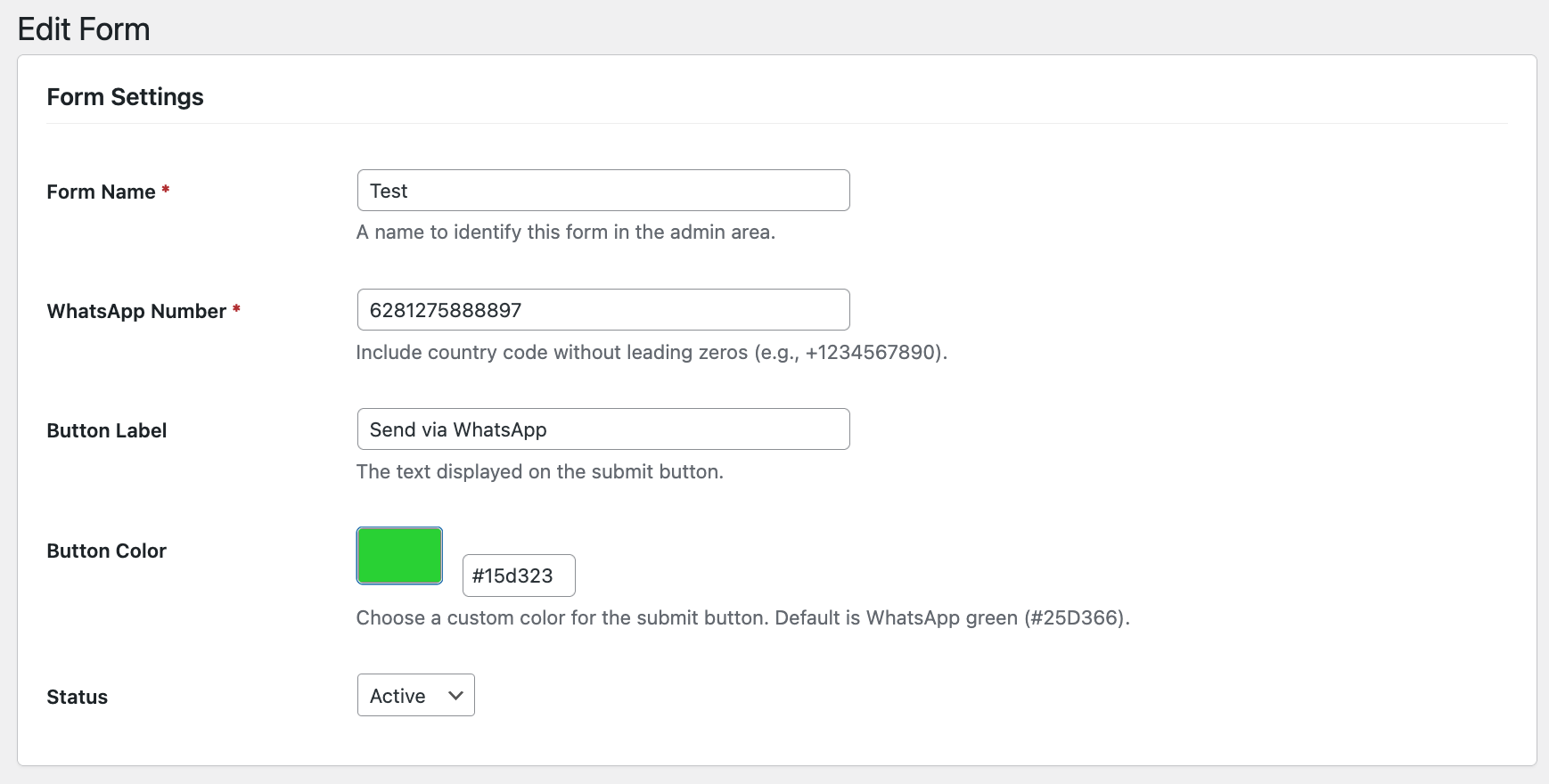This screenshot has width=1549, height=784.
Task: Click the 'Form Name' label
Action: click(101, 192)
